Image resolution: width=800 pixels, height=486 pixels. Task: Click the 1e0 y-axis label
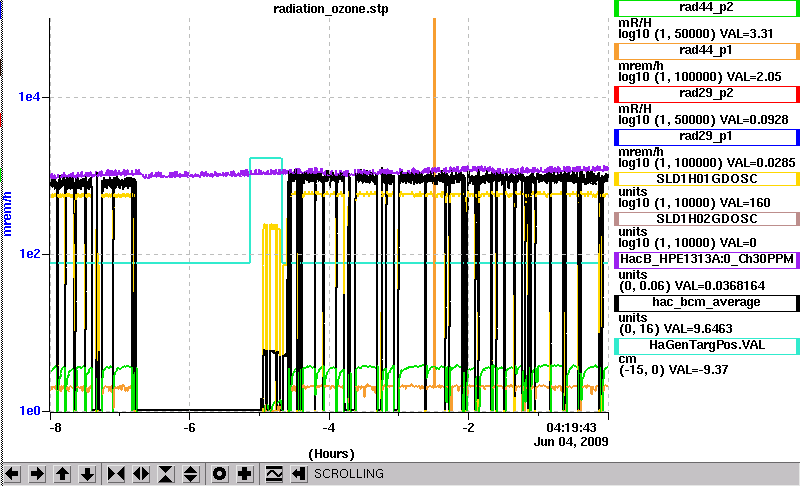[30, 411]
